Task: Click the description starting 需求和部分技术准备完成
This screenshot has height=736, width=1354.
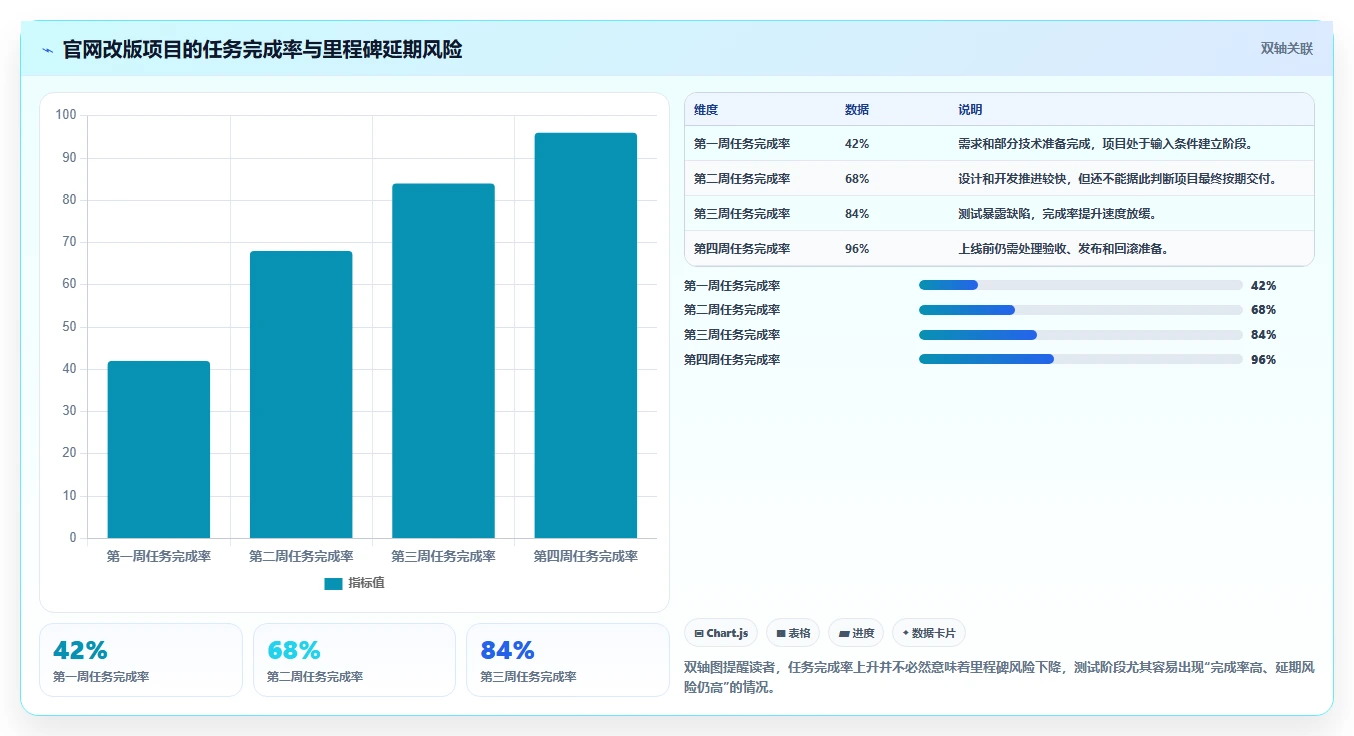Action: pos(1106,144)
